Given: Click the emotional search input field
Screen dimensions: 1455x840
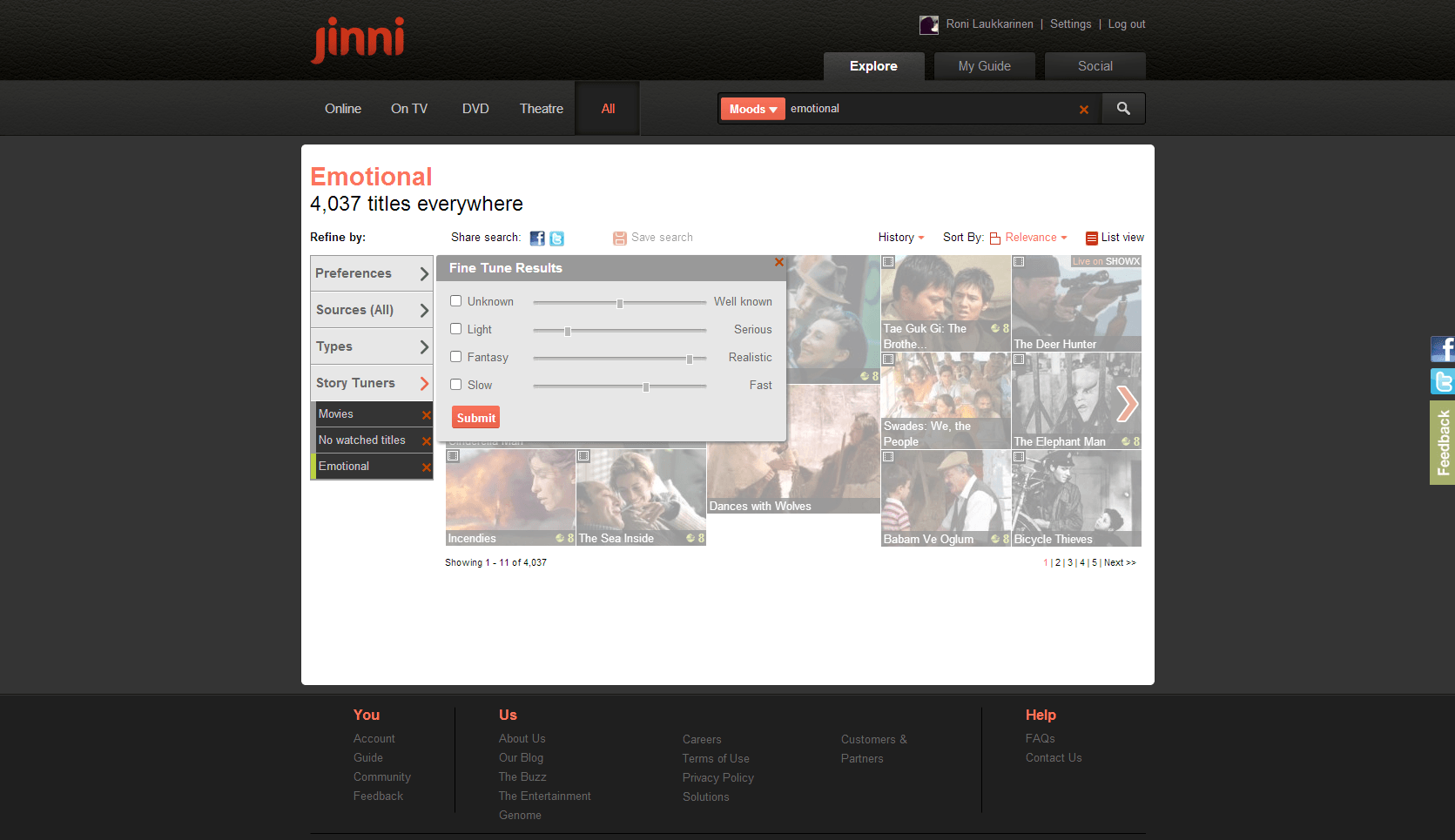Looking at the screenshot, I should [x=930, y=109].
